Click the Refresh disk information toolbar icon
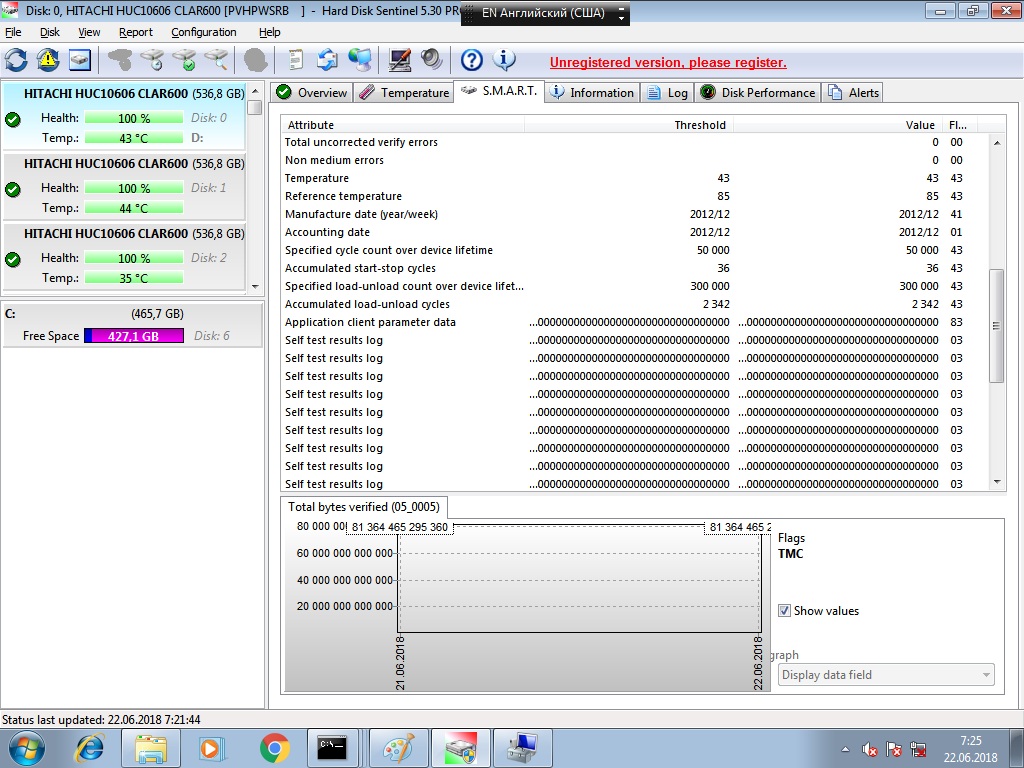 tap(16, 60)
